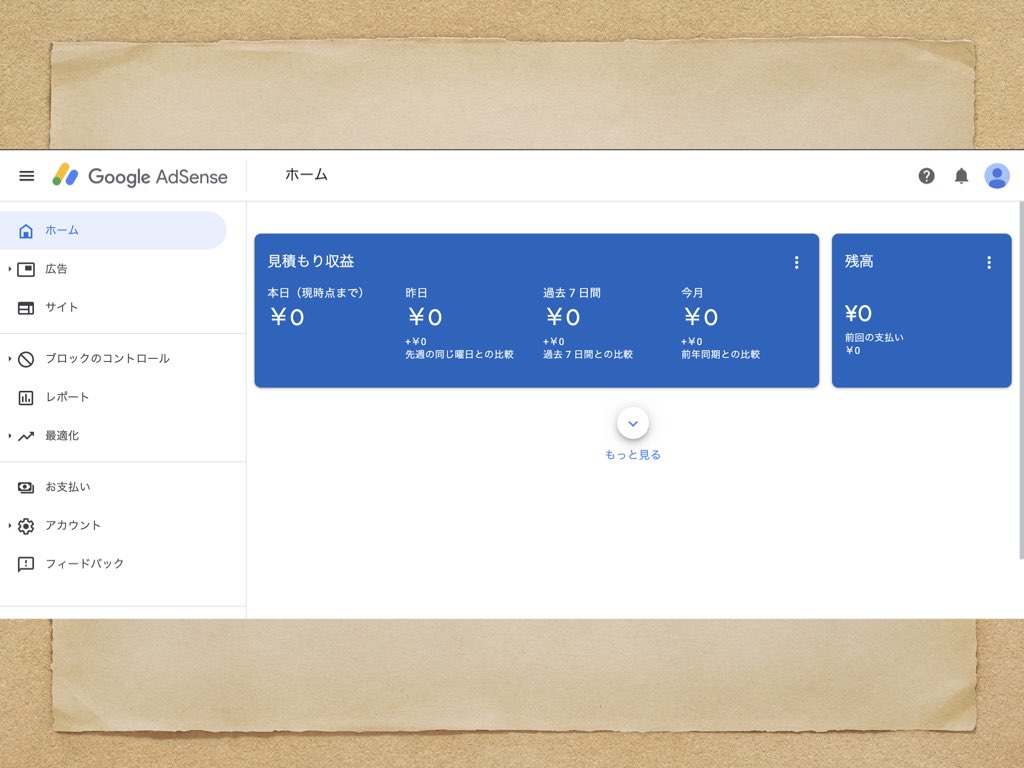This screenshot has height=768, width=1024.
Task: Click the sites icon beside サイト
Action: pos(25,308)
